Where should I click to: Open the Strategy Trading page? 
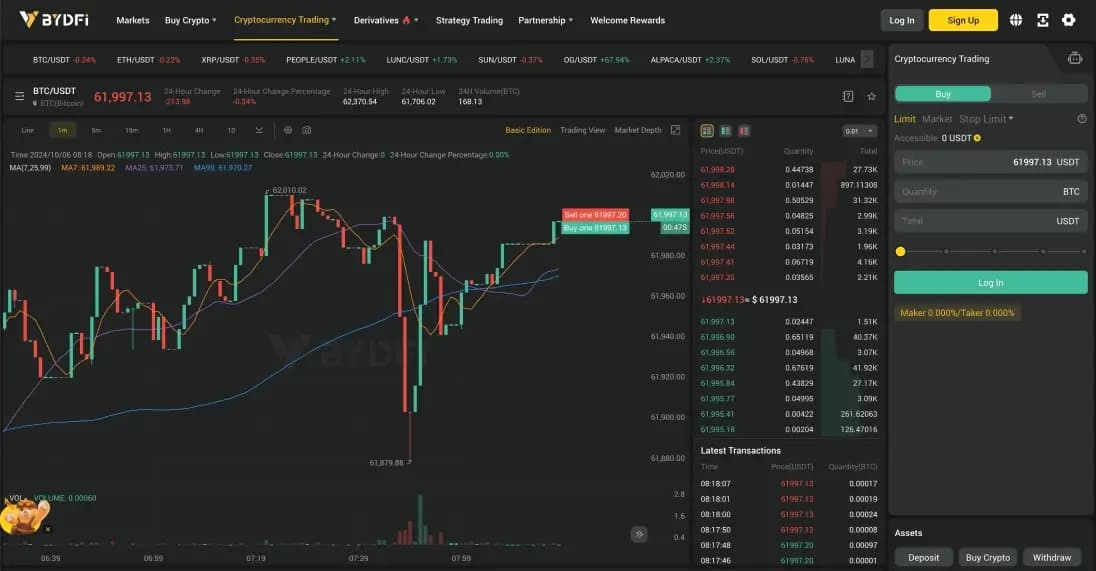[469, 20]
